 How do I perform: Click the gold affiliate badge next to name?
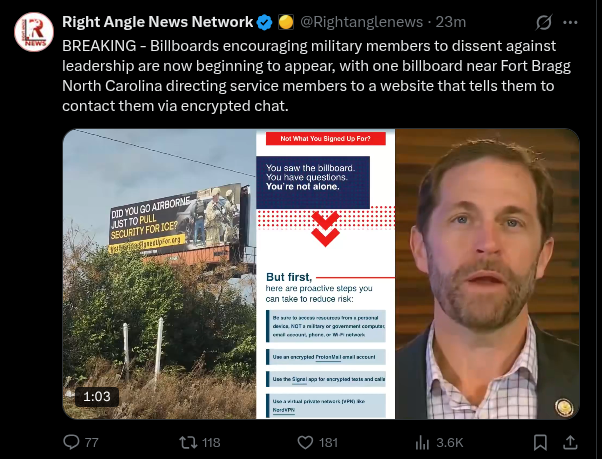coord(286,22)
